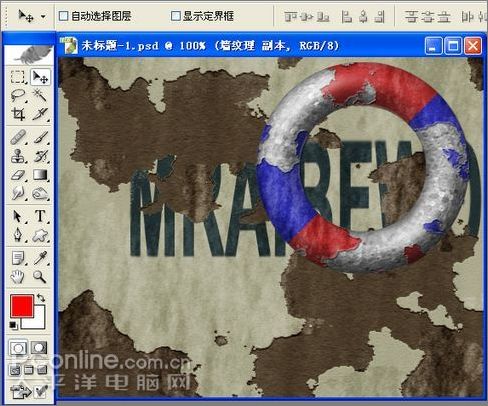Select the Lasso tool
Viewport: 488px width, 406px height.
tap(18, 95)
